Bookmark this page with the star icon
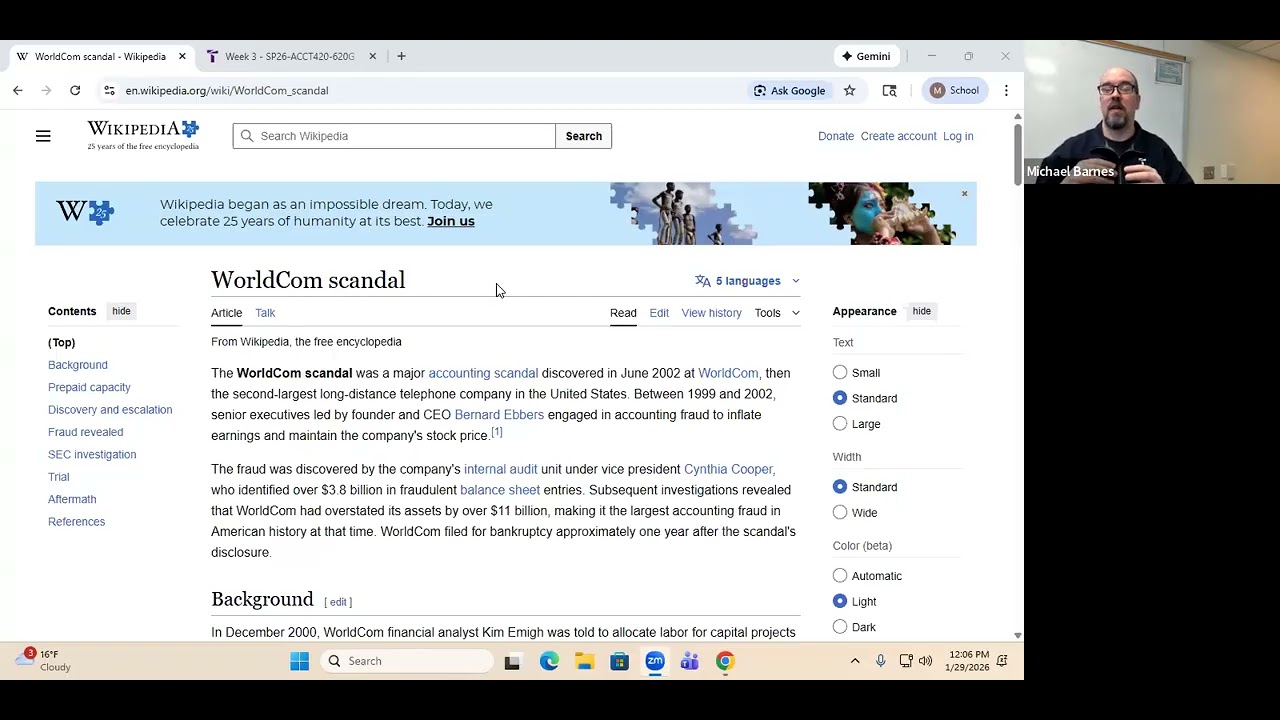 (849, 90)
